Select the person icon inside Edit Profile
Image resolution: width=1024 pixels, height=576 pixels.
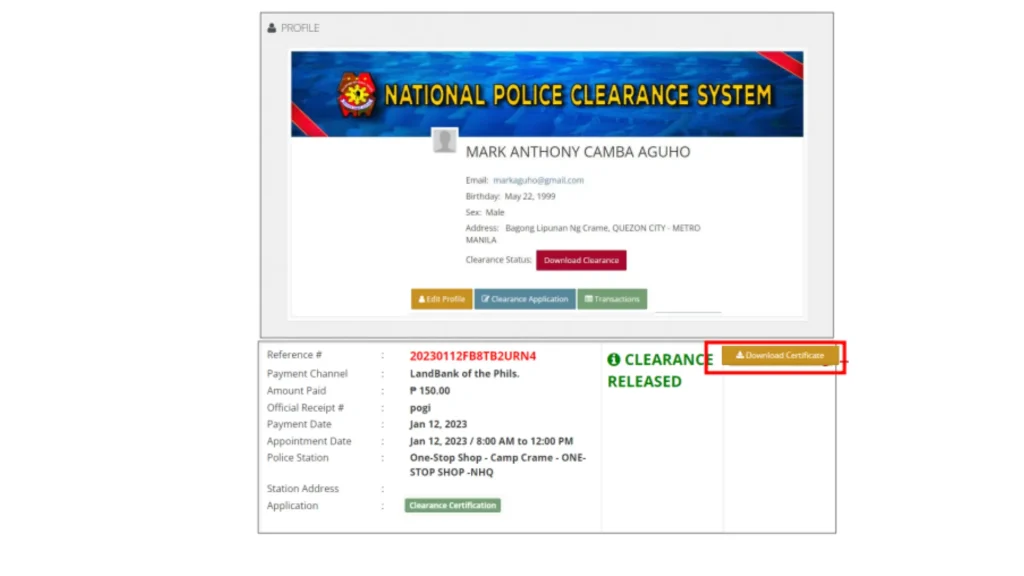coord(420,298)
